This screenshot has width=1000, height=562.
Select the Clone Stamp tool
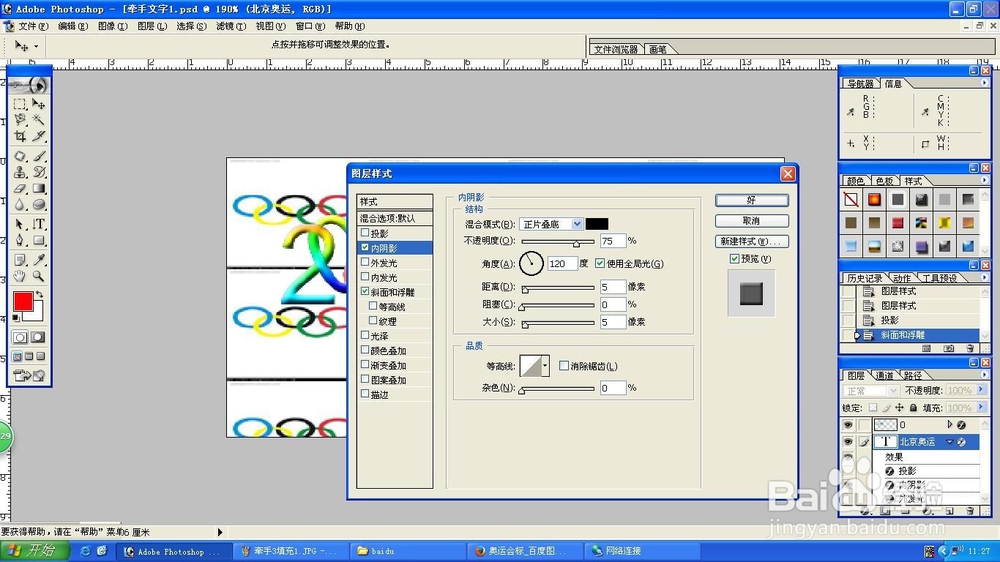click(20, 172)
